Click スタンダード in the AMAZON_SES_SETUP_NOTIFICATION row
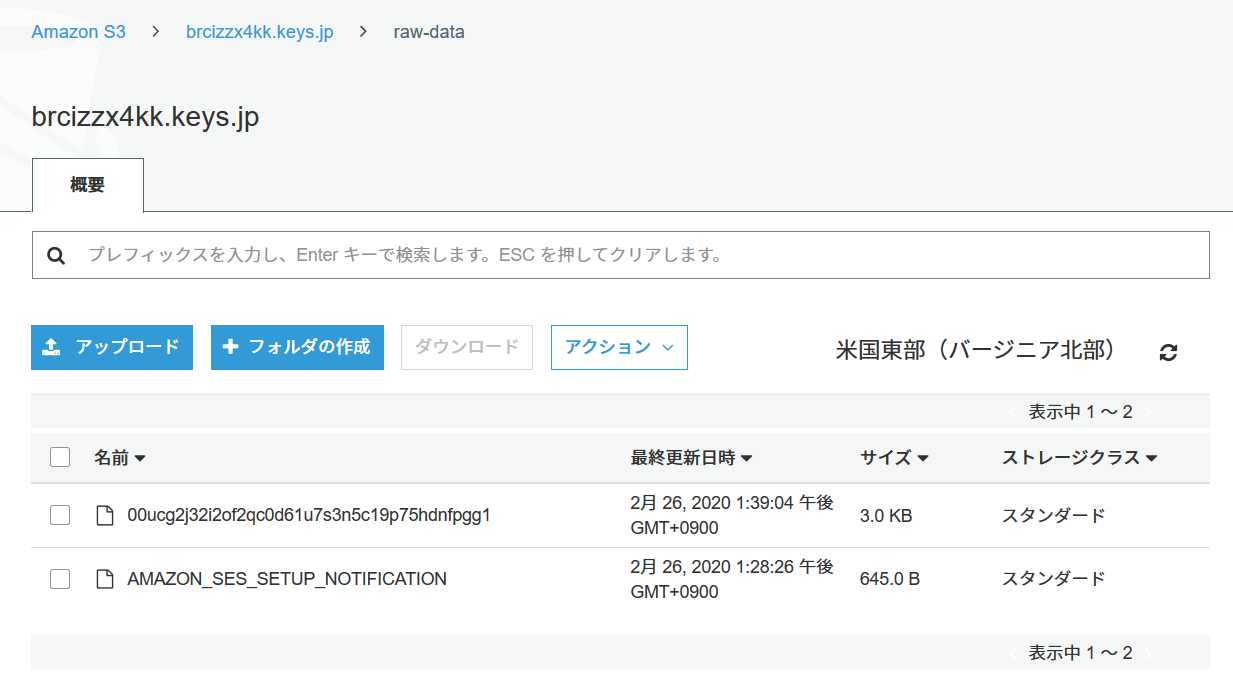 tap(1054, 579)
